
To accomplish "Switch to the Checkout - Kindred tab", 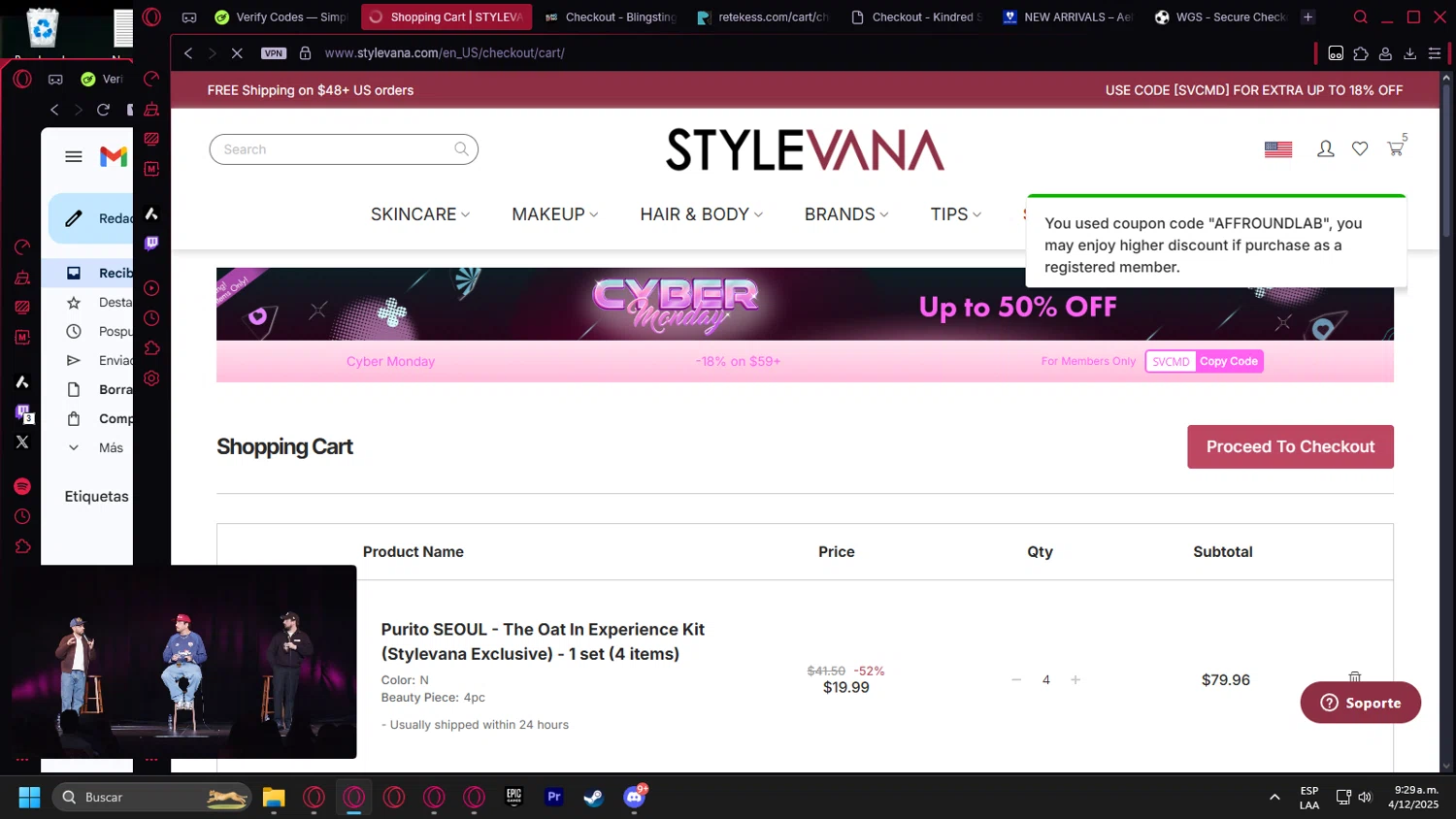I will (917, 17).
